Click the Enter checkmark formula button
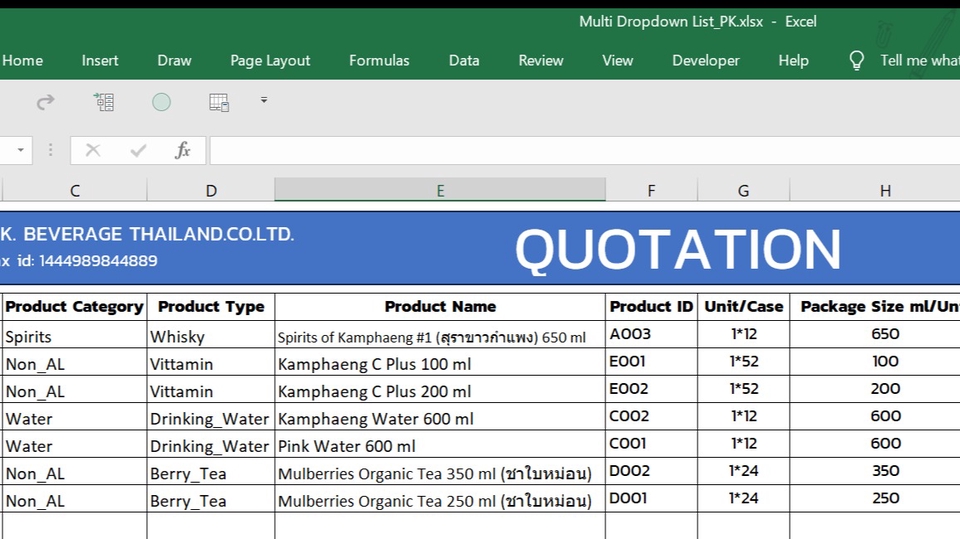This screenshot has width=960, height=539. point(138,150)
